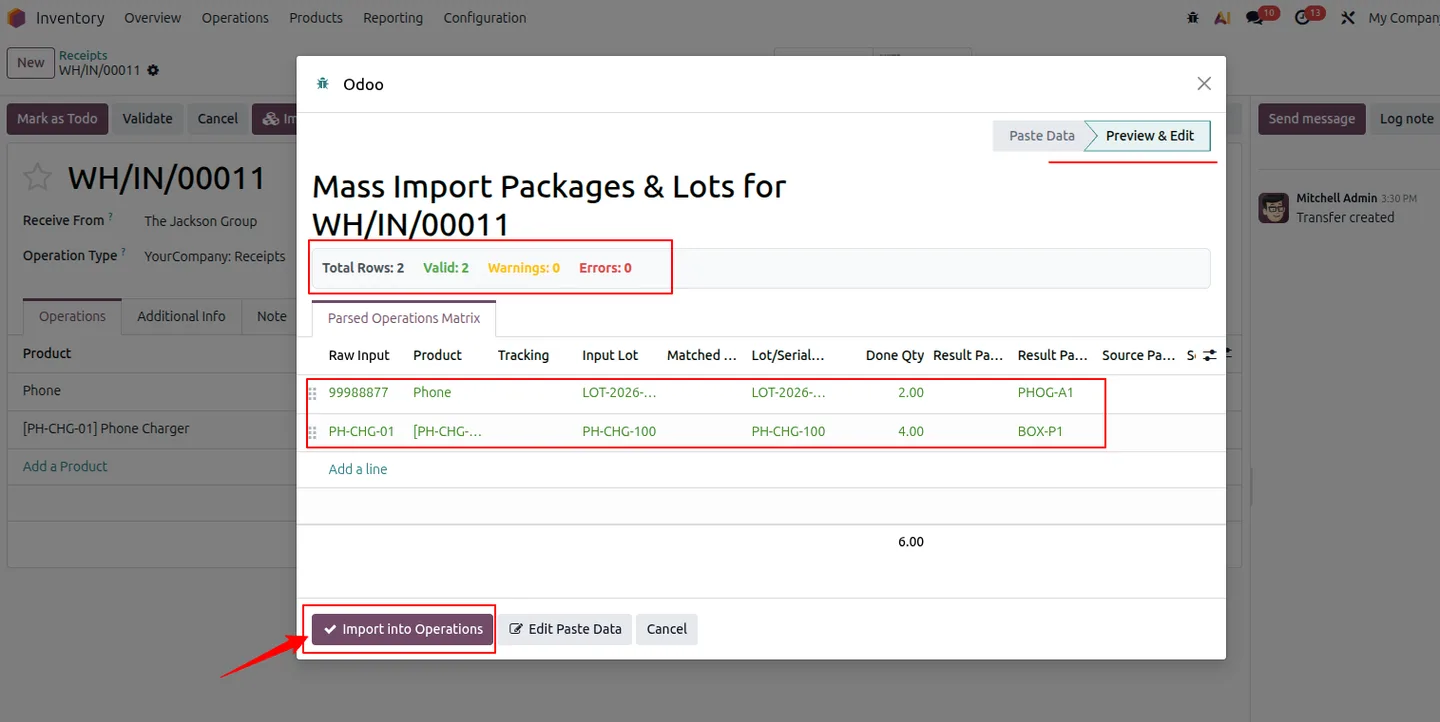Click the Validate button on the receipt
Screen dimensions: 1440x722
(x=148, y=118)
